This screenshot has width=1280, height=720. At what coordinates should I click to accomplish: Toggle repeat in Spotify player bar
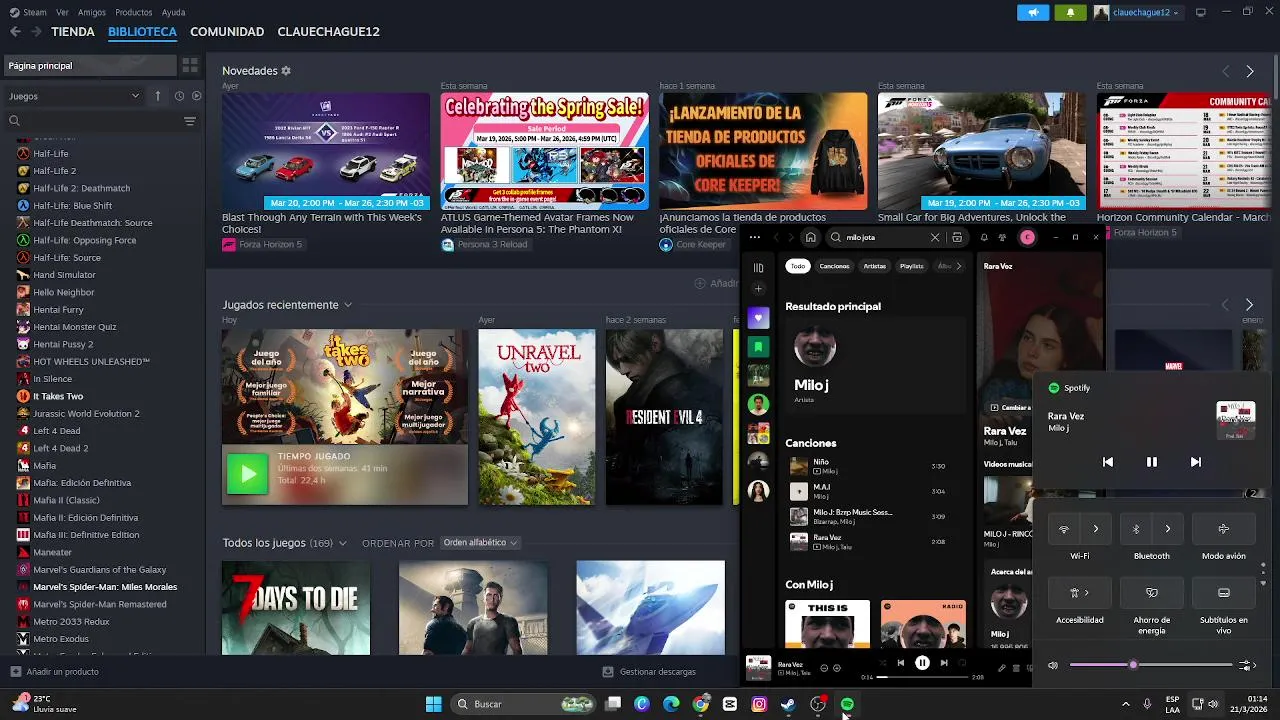click(x=963, y=662)
